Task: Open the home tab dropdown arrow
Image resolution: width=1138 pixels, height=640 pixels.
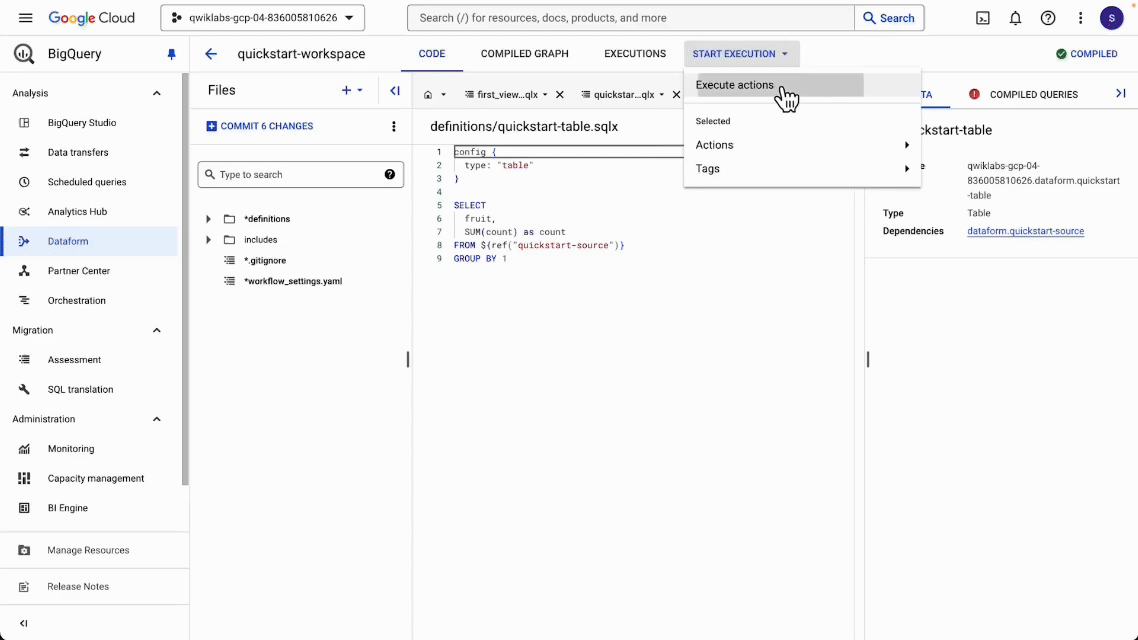Action: 443,95
